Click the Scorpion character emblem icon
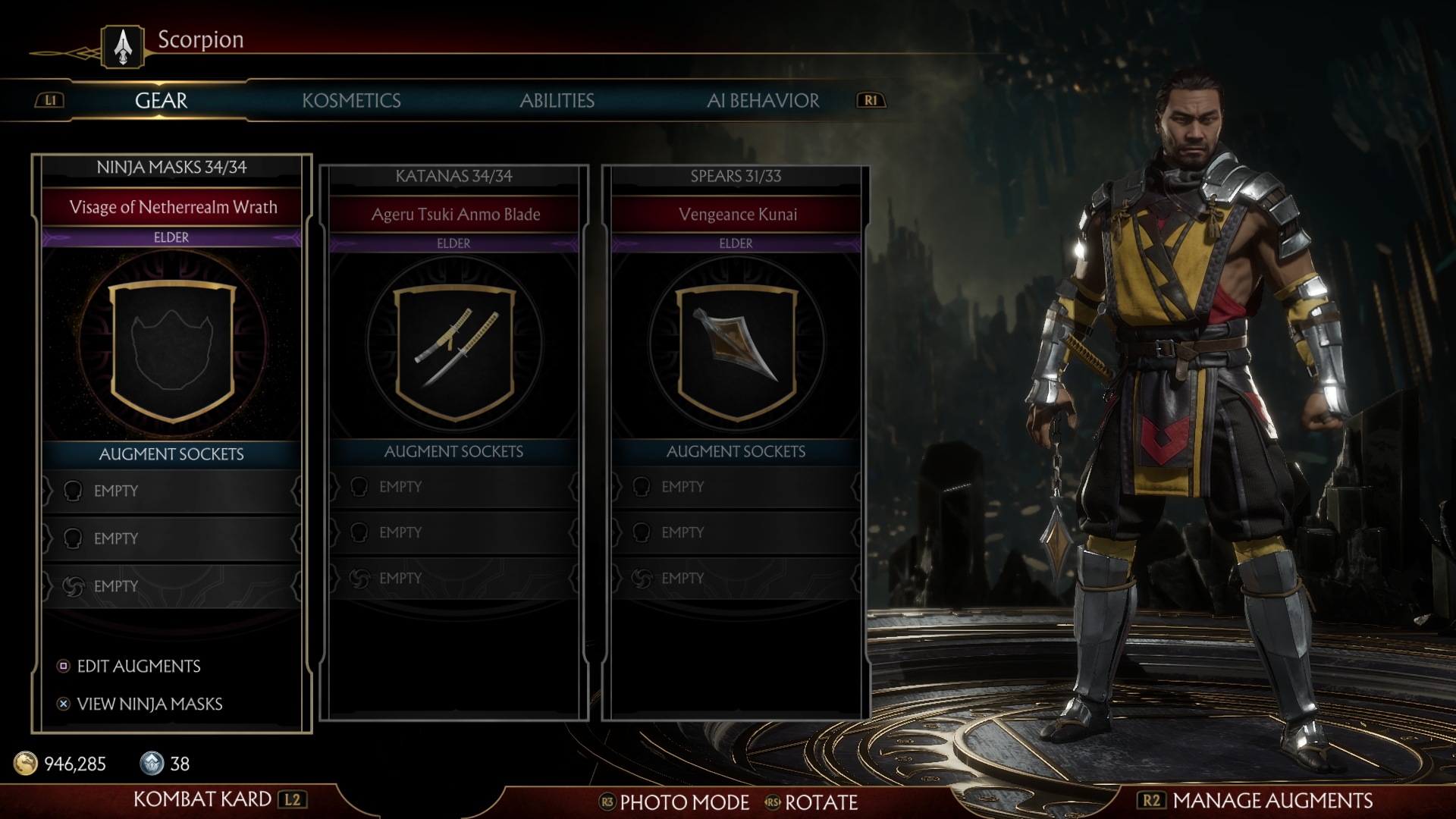The width and height of the screenshot is (1456, 819). (x=123, y=47)
